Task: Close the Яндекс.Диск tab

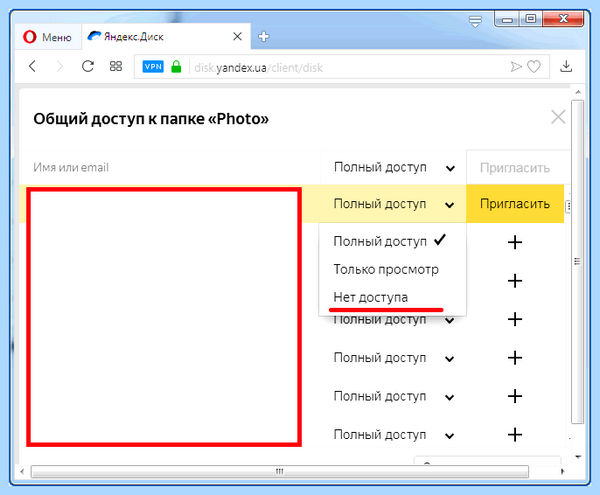Action: 237,36
